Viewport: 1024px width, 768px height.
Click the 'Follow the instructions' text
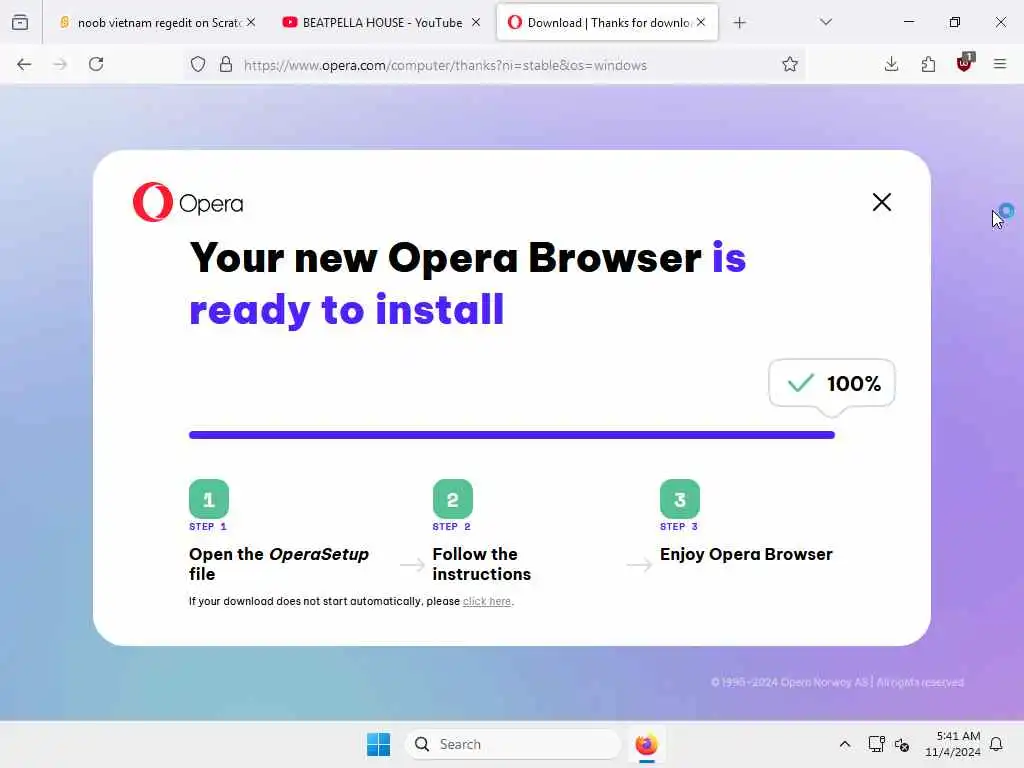click(x=482, y=564)
